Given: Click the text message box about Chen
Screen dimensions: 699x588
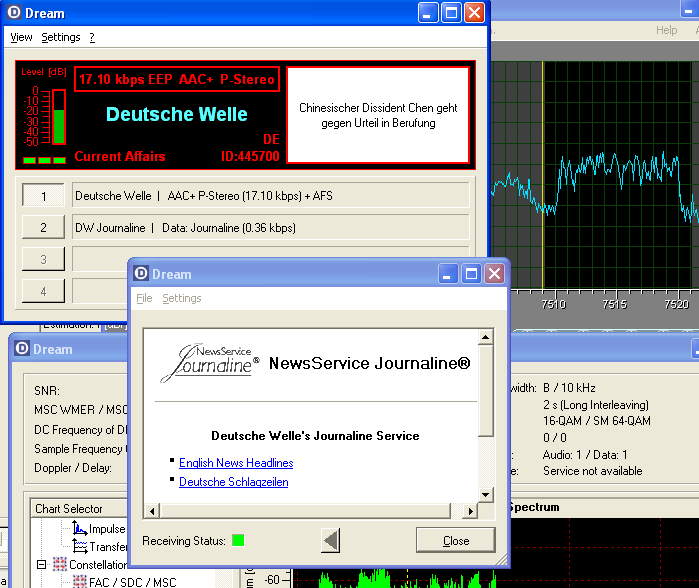Looking at the screenshot, I should click(378, 115).
